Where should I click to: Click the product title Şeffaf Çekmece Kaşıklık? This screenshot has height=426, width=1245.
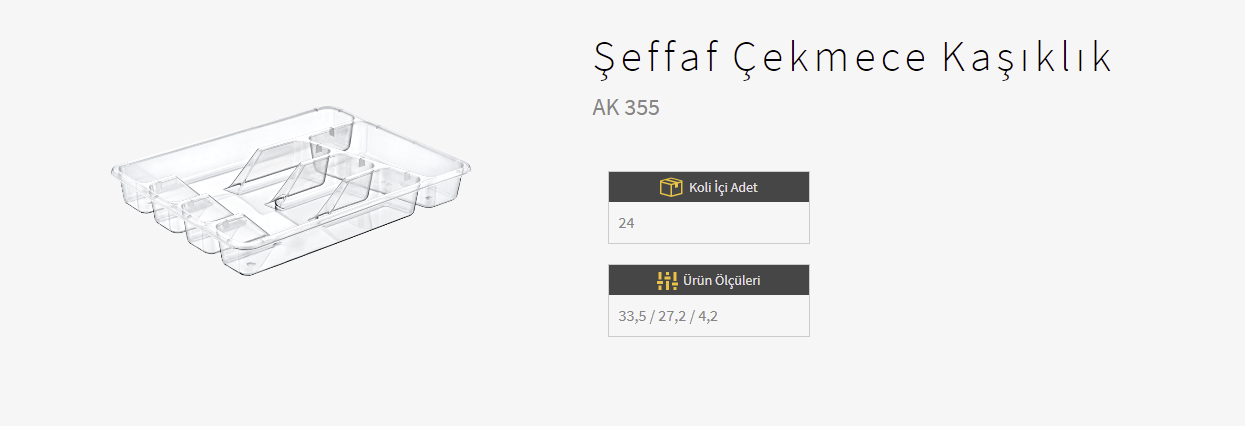pos(852,58)
